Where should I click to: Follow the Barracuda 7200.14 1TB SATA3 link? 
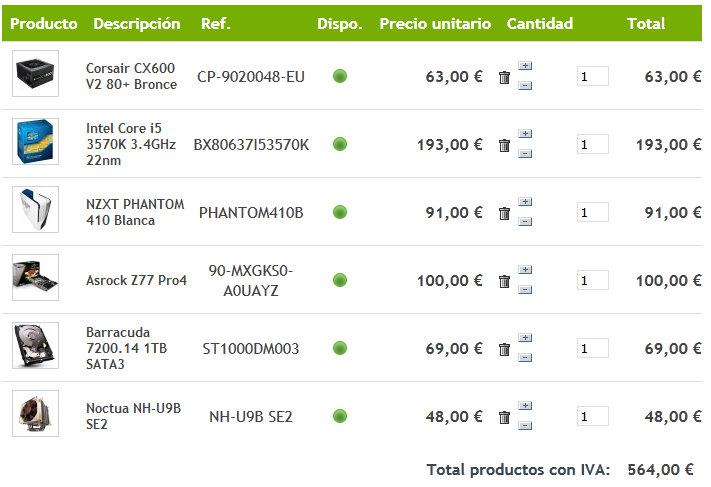[x=118, y=348]
